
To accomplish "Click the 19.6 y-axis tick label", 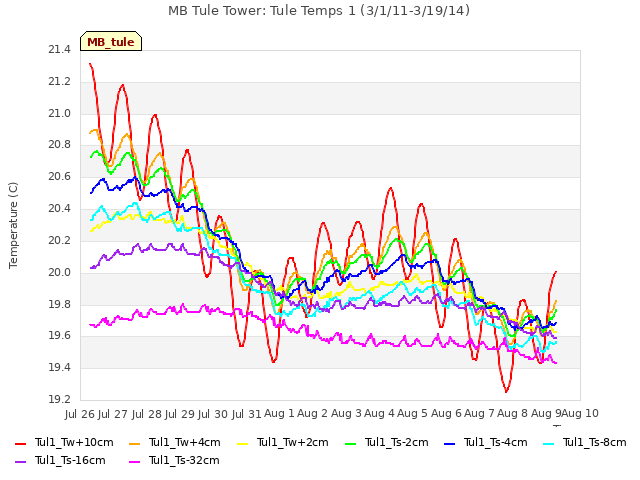I will tap(59, 336).
